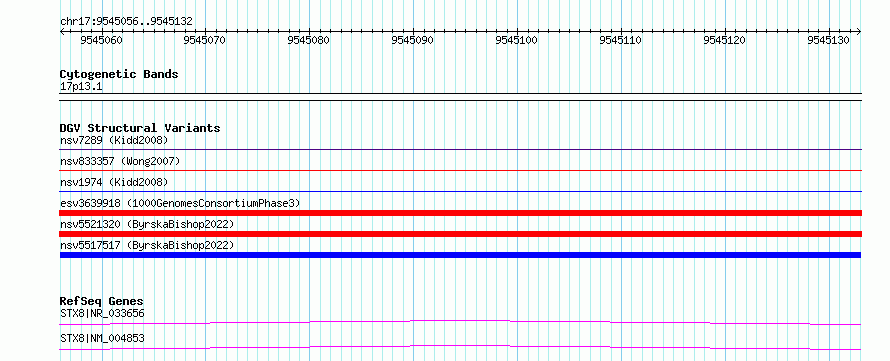The height and width of the screenshot is (361, 890).
Task: Click ruler position 9545080
Action: click(x=309, y=40)
